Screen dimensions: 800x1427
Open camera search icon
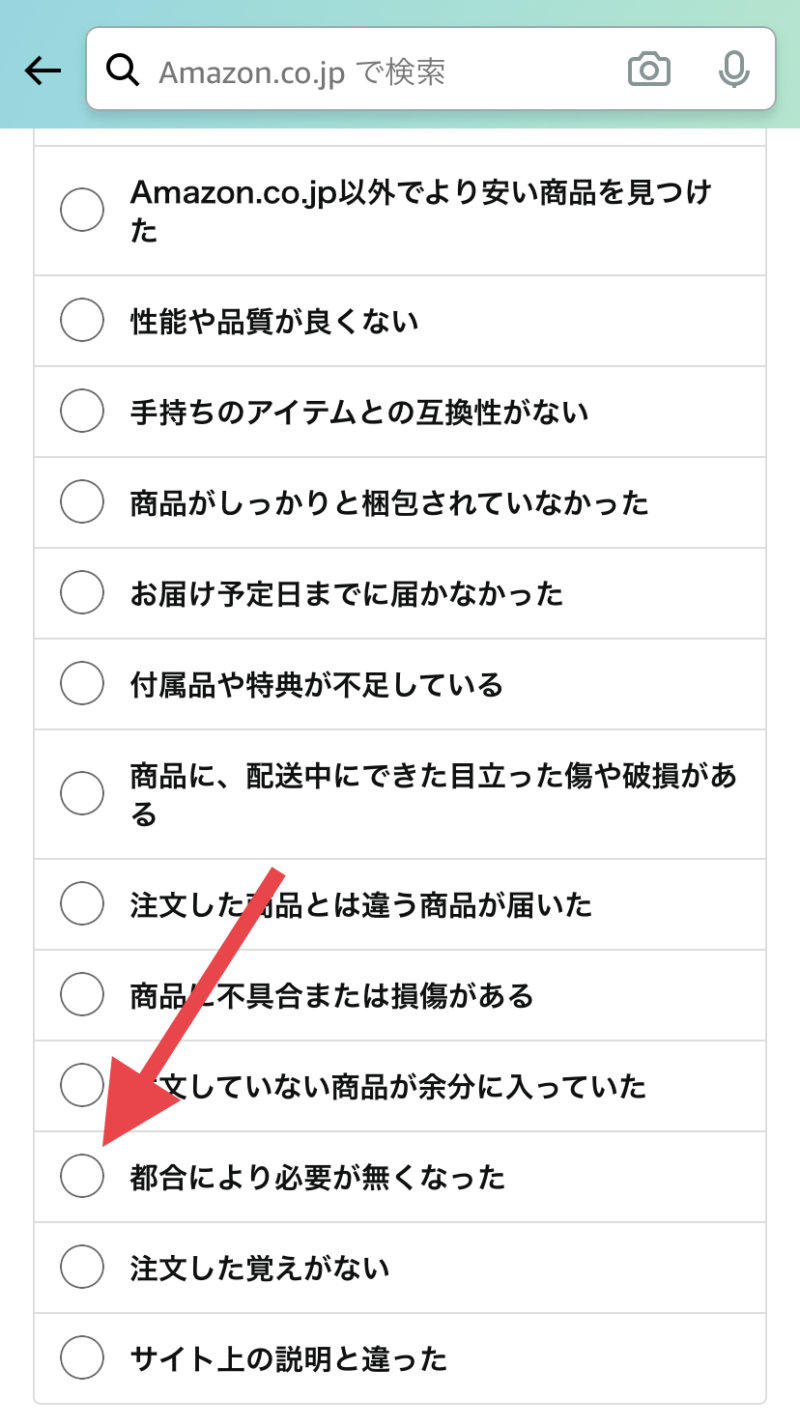tap(649, 70)
